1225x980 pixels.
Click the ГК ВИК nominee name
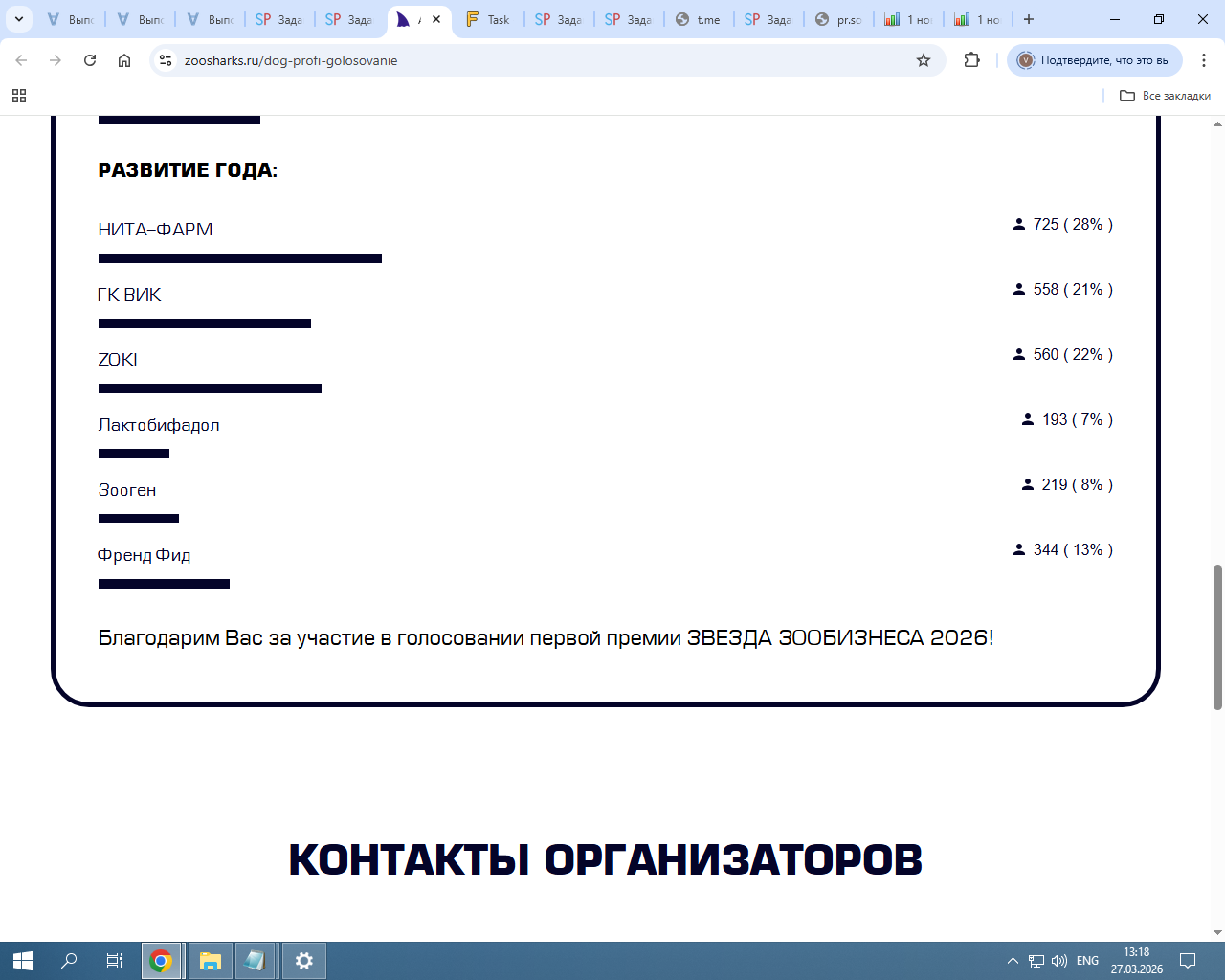tap(129, 295)
